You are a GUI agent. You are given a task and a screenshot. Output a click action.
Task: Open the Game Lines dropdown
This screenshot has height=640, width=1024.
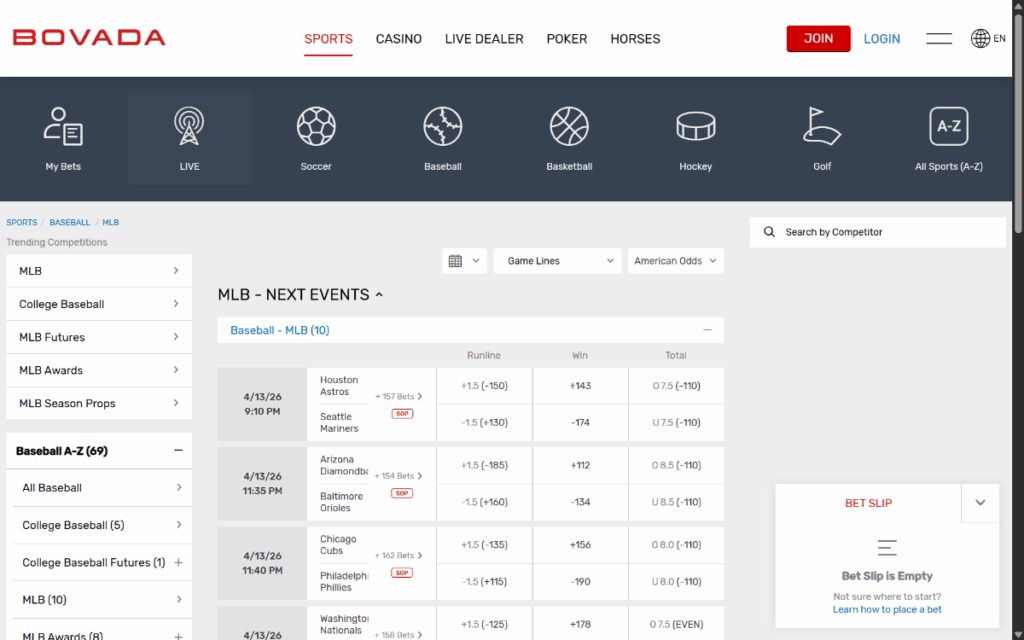(x=557, y=261)
